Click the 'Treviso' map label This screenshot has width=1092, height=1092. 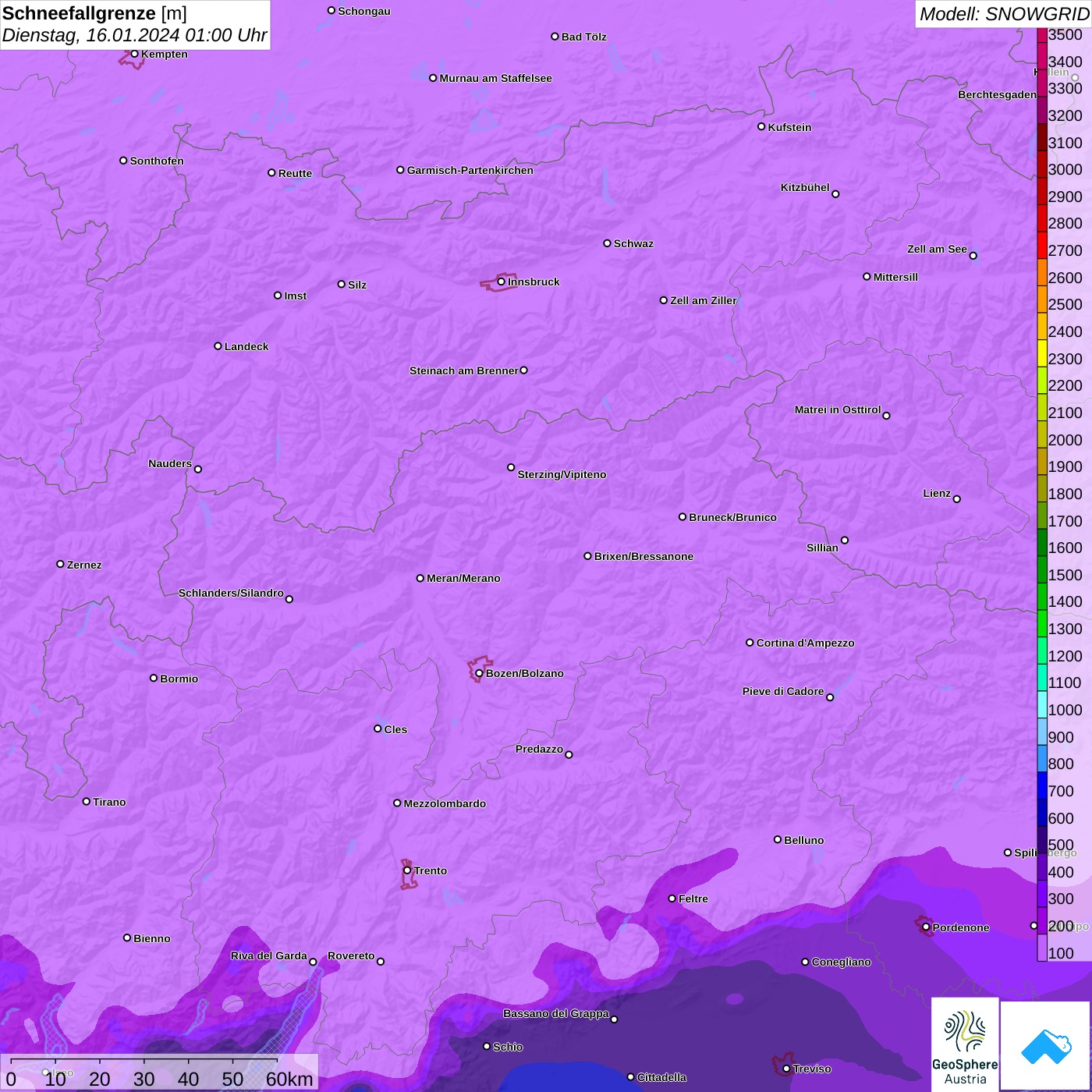coord(811,1069)
